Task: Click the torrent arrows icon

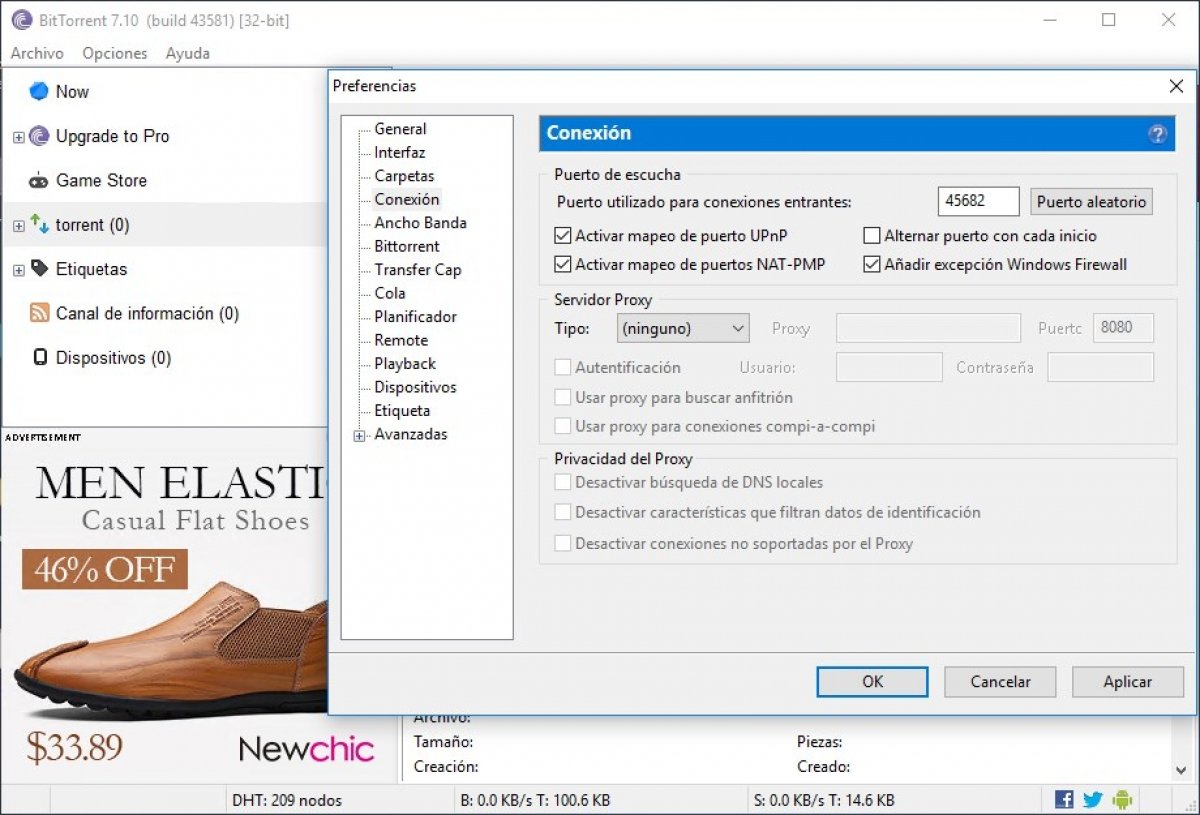Action: (39, 225)
